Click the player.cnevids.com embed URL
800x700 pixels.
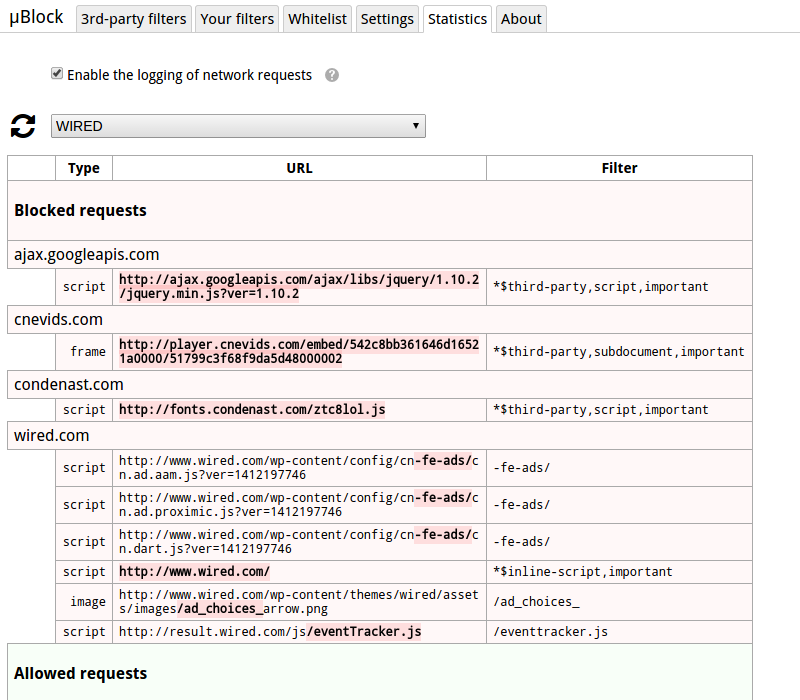click(x=299, y=352)
